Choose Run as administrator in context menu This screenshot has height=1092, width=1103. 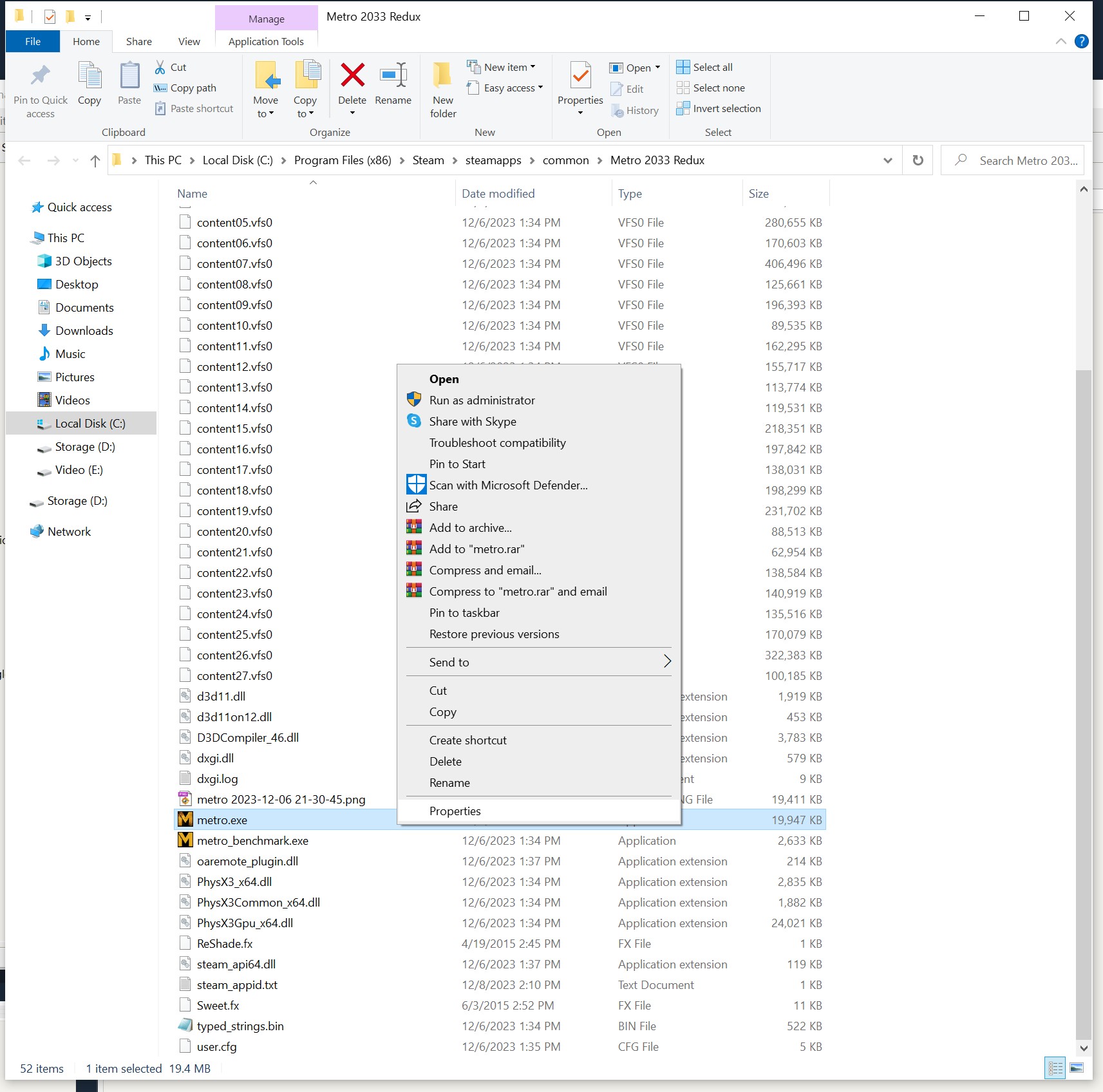click(x=538, y=400)
